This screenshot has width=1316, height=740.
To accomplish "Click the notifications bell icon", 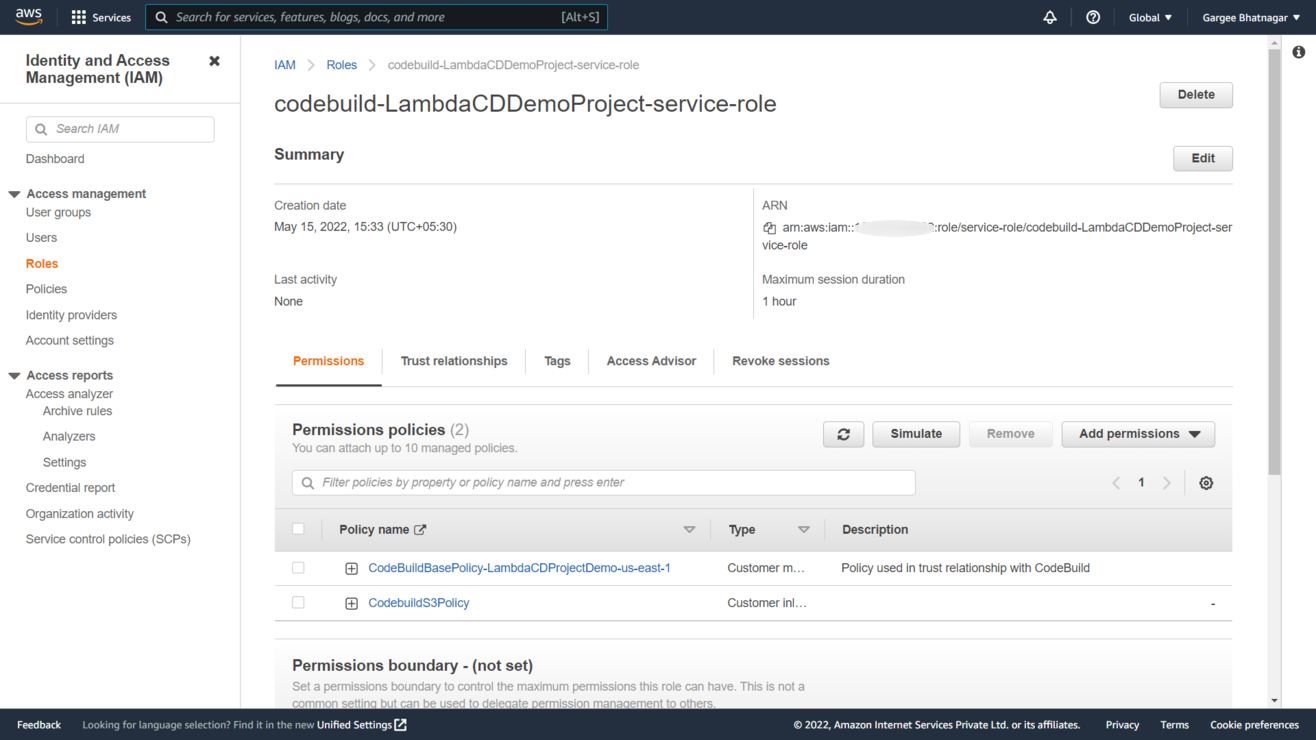I will (x=1049, y=17).
